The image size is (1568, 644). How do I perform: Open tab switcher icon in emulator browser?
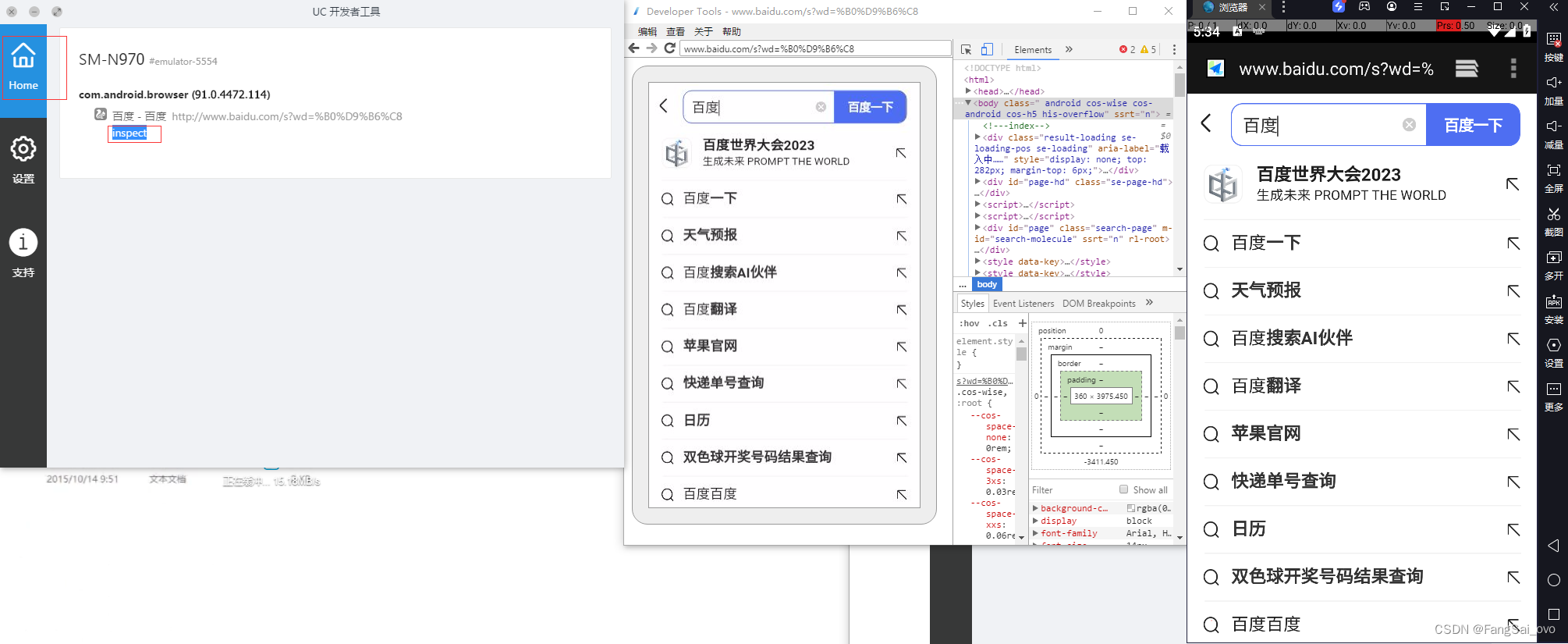[1467, 69]
